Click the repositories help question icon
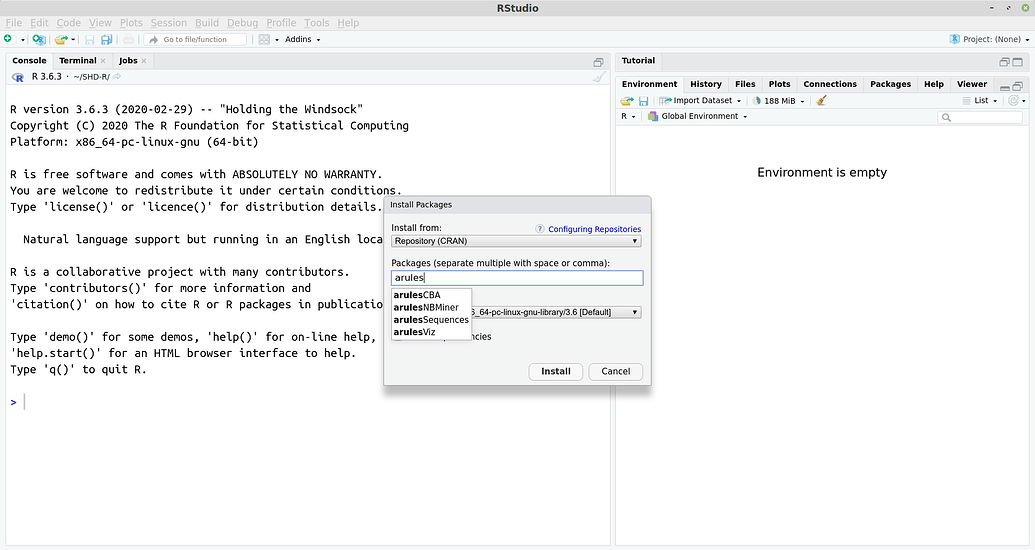1035x550 pixels. point(539,229)
